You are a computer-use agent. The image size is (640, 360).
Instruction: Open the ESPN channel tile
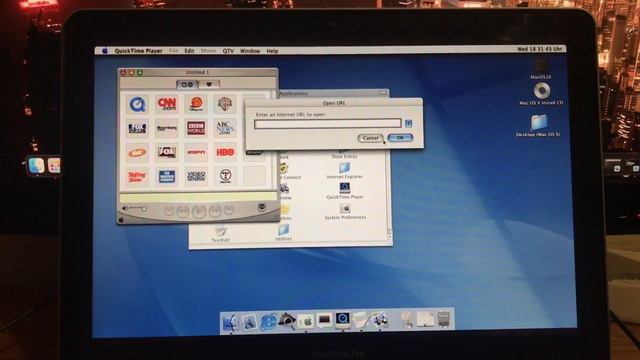click(196, 152)
